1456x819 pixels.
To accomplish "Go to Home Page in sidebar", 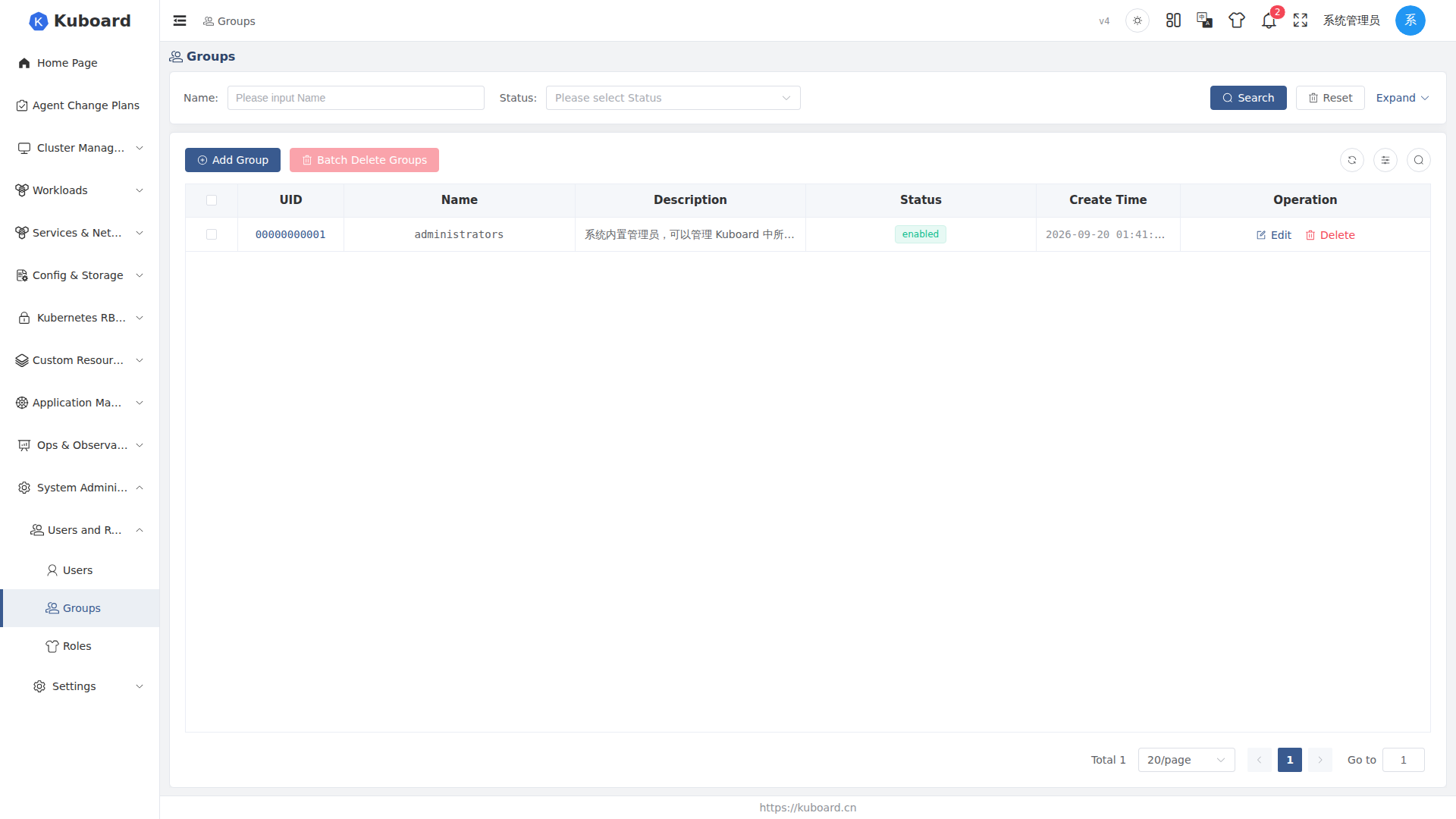I will click(x=80, y=63).
